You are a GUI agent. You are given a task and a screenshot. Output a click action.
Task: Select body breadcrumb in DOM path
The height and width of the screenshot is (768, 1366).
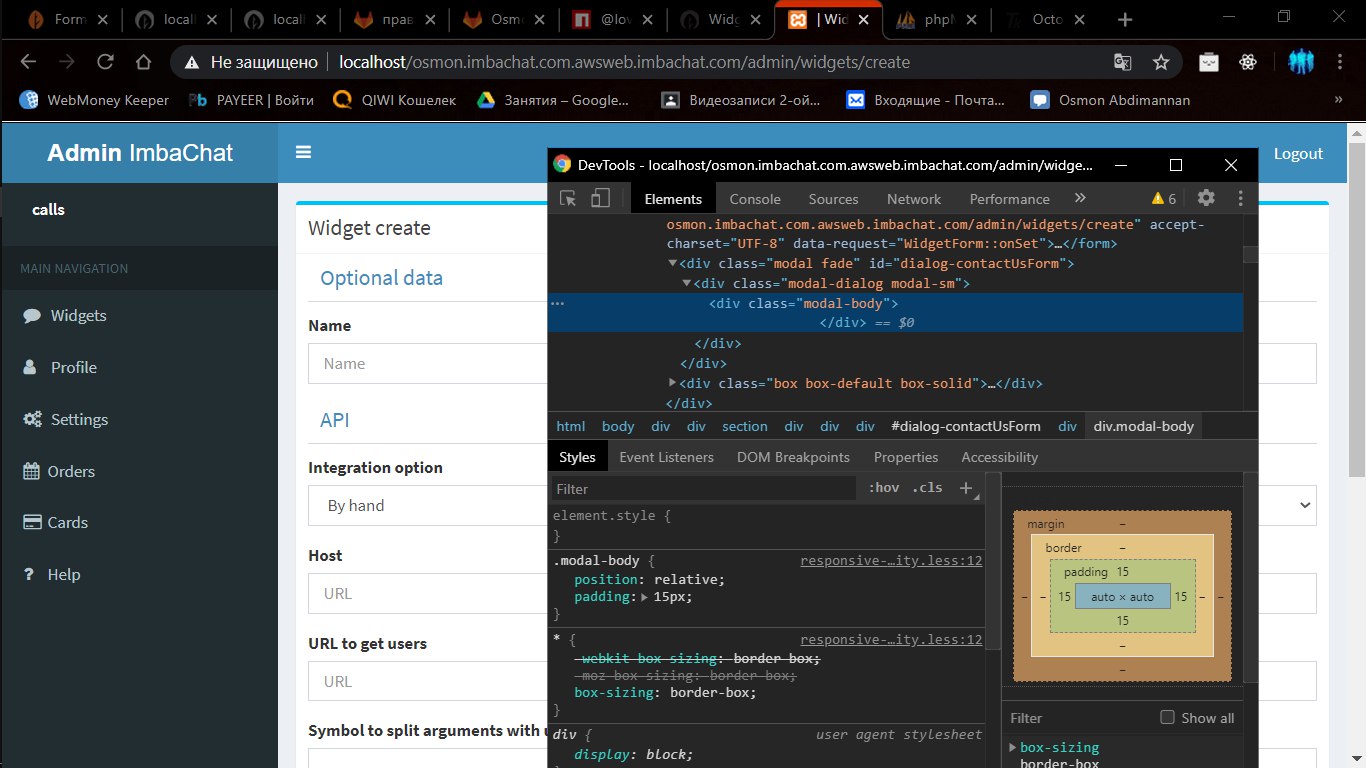(x=618, y=426)
